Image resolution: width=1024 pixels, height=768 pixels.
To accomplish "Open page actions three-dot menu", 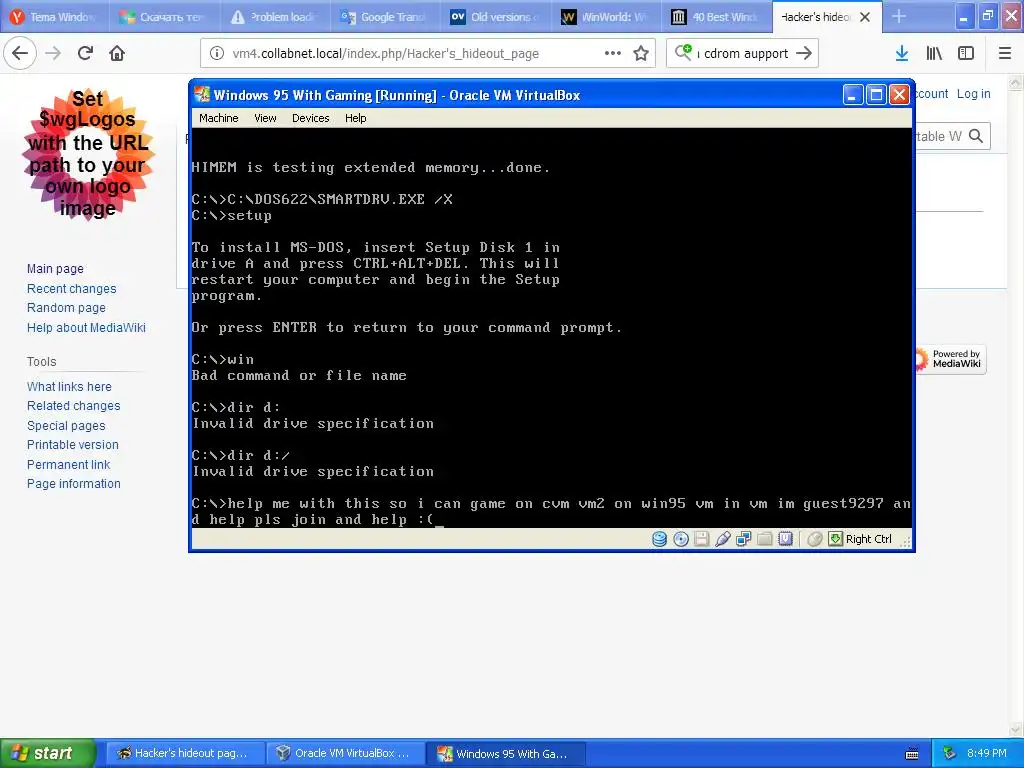I will tap(613, 53).
